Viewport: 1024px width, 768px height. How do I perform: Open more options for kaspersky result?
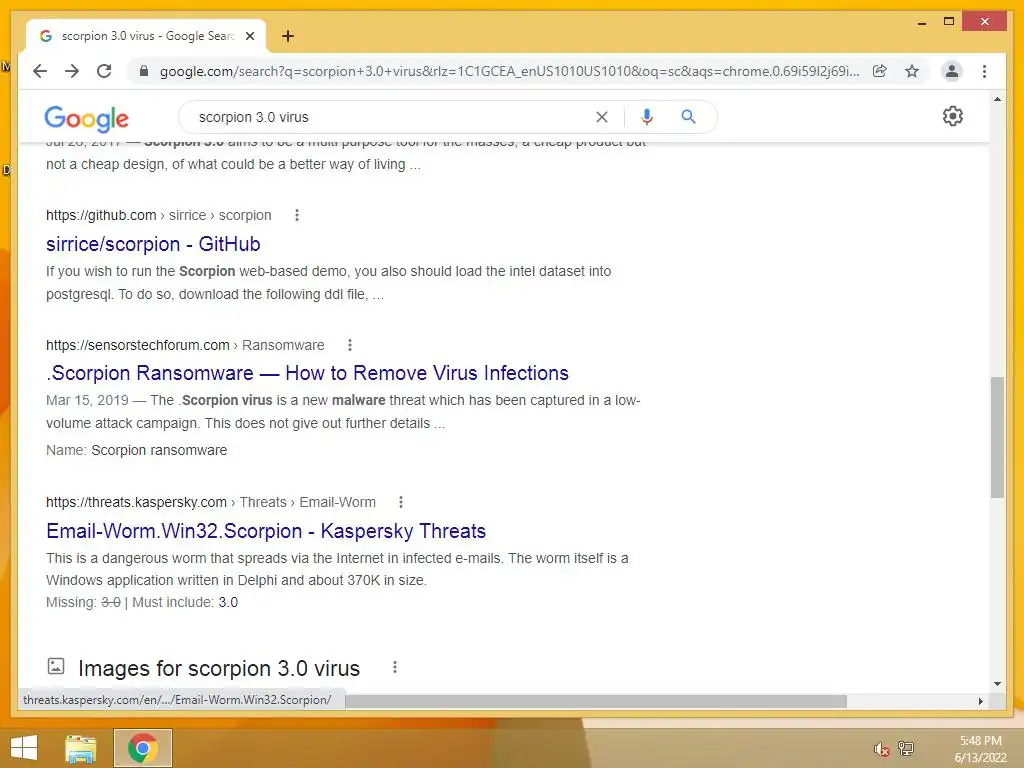click(x=400, y=502)
